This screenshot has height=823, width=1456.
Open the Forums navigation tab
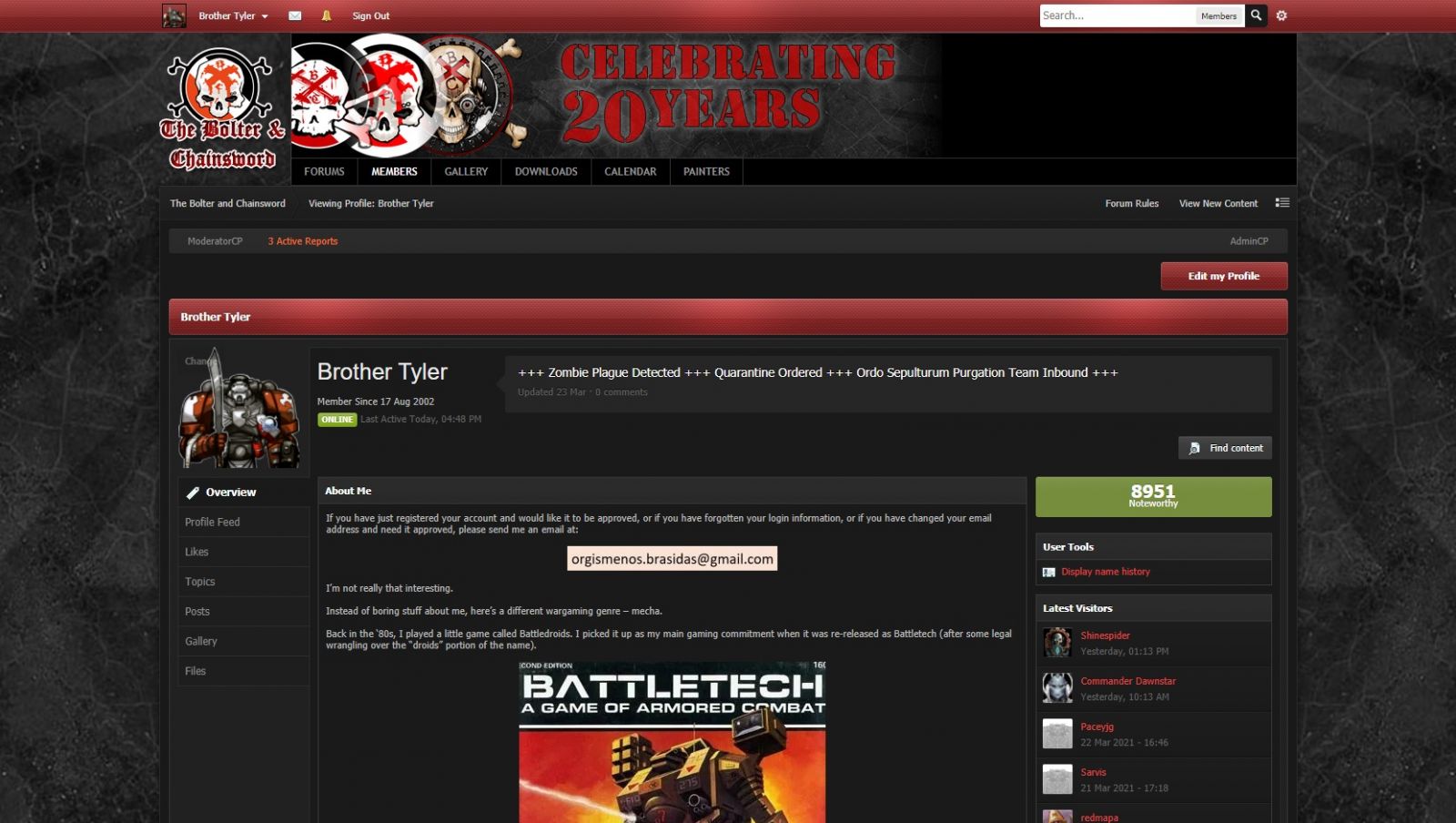324,171
